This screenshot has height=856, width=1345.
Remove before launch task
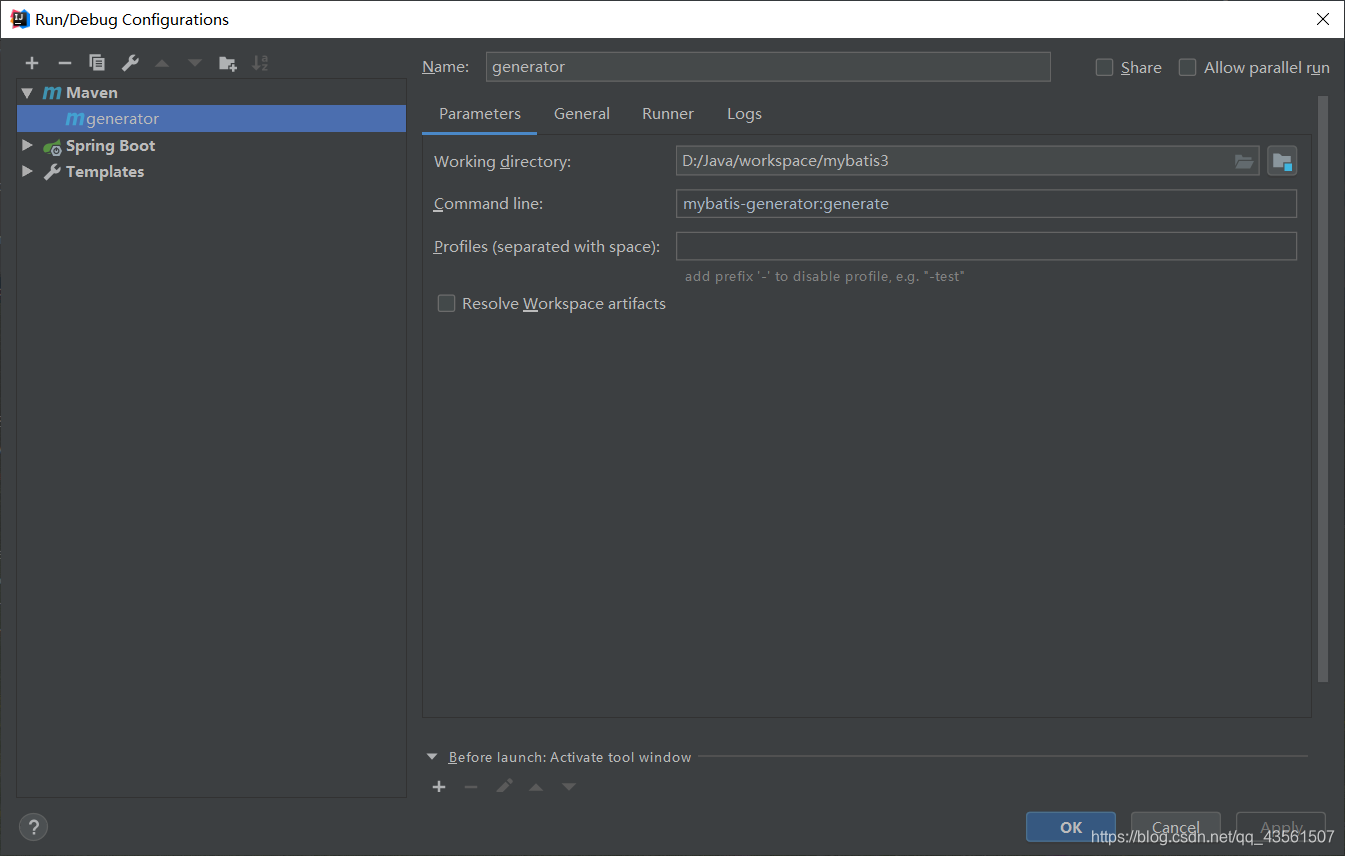coord(471,787)
